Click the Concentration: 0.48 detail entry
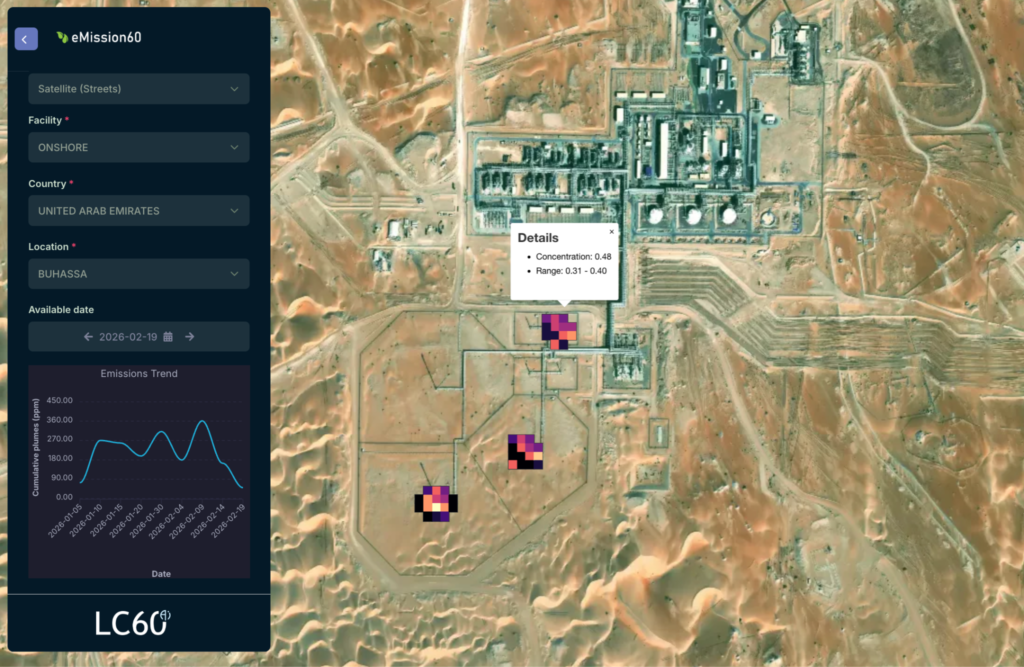This screenshot has height=667, width=1024. point(573,257)
